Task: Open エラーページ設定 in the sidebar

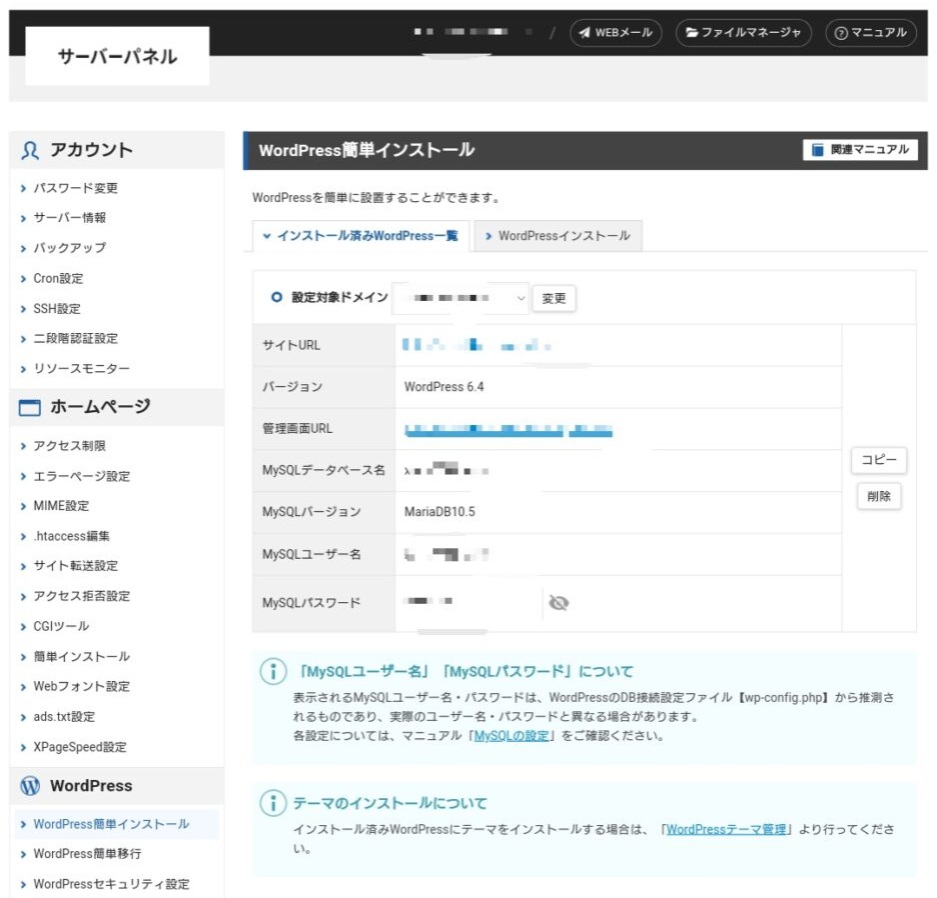Action: (x=81, y=476)
